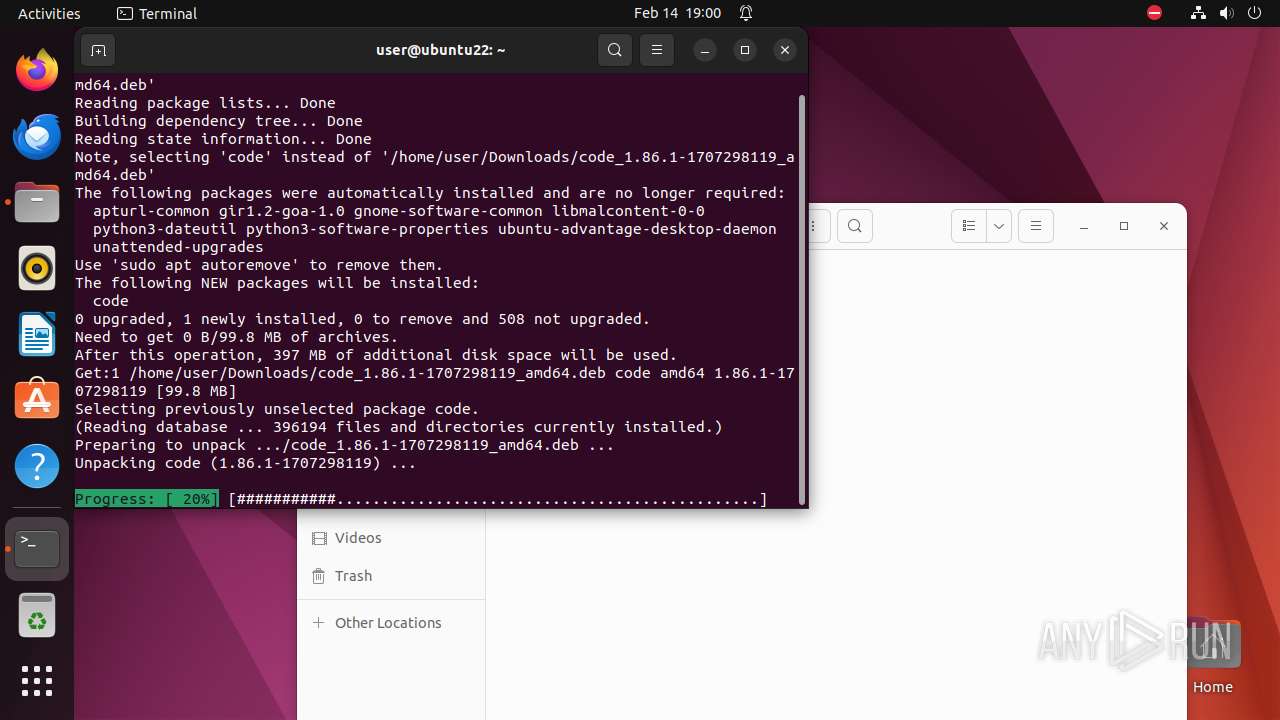1280x720 pixels.
Task: Click the Terminal search icon
Action: (x=615, y=50)
